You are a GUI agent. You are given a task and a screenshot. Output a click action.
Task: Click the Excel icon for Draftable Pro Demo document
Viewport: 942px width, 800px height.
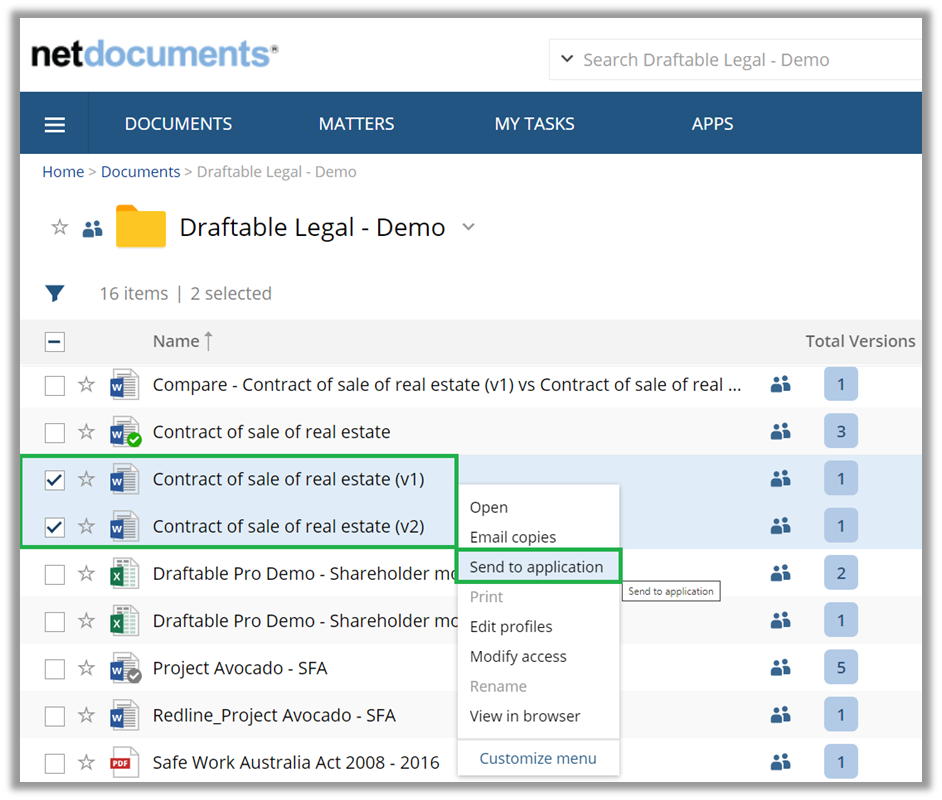[x=123, y=573]
